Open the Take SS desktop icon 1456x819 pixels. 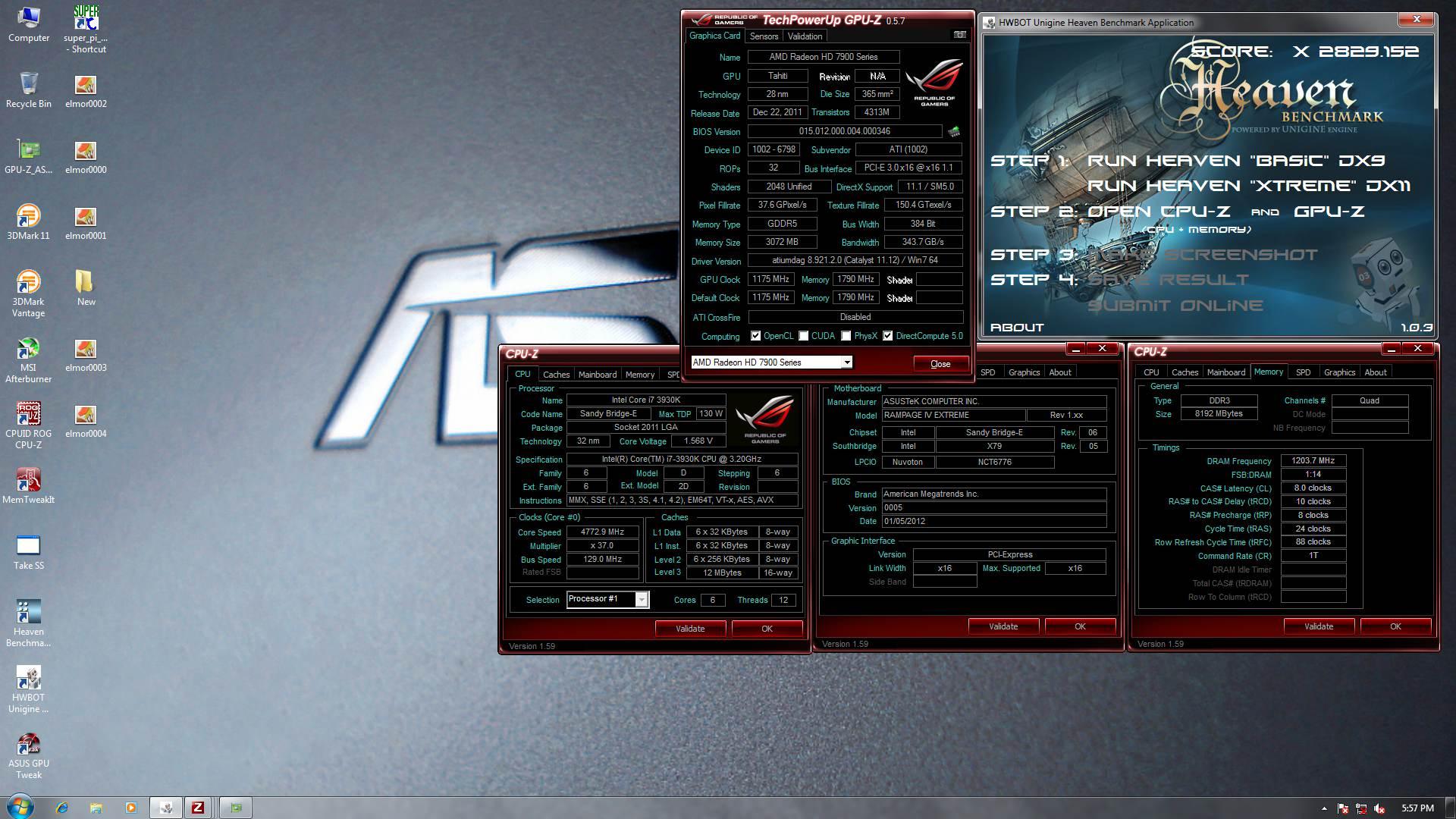tap(28, 552)
